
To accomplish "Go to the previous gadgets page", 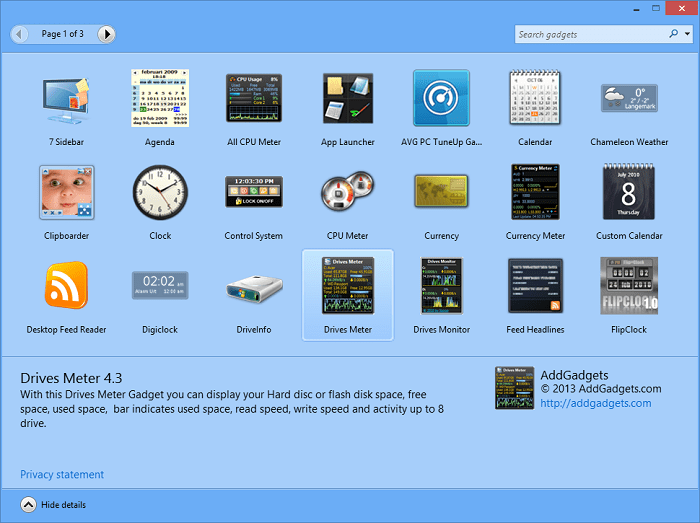I will [x=20, y=34].
